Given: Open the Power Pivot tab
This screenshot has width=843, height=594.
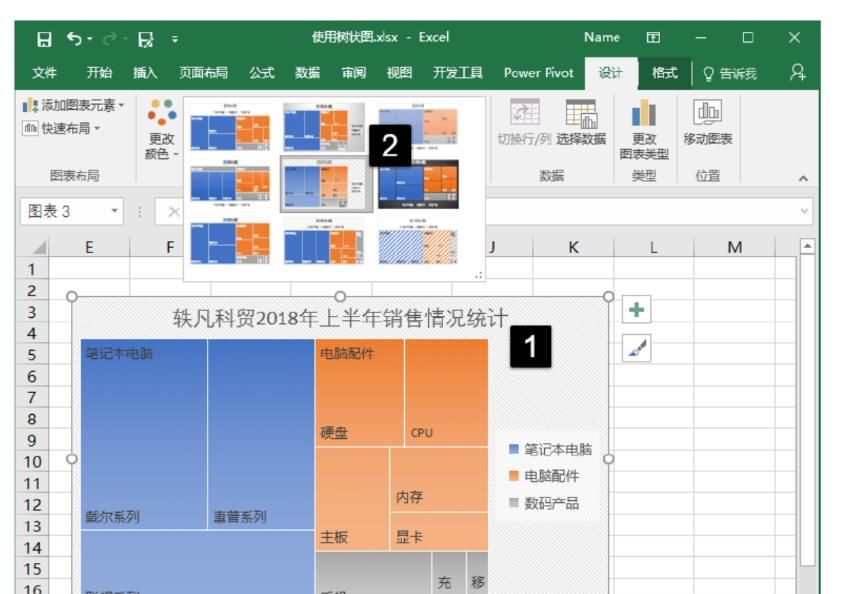Looking at the screenshot, I should click(x=539, y=71).
